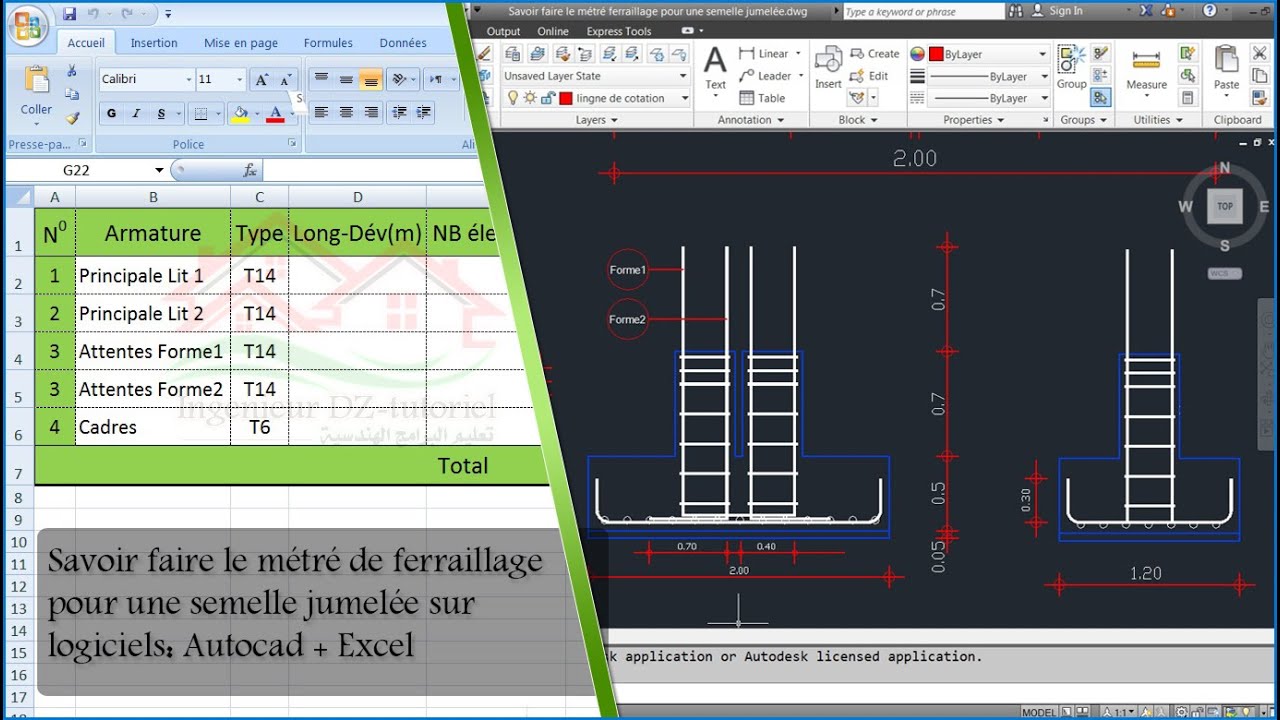
Task: Click the Type a keyword search box
Action: click(x=922, y=12)
